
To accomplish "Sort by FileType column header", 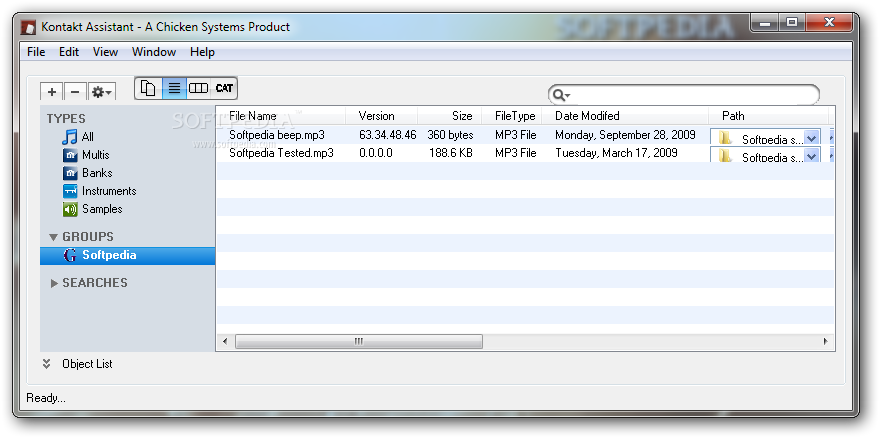I will 511,116.
